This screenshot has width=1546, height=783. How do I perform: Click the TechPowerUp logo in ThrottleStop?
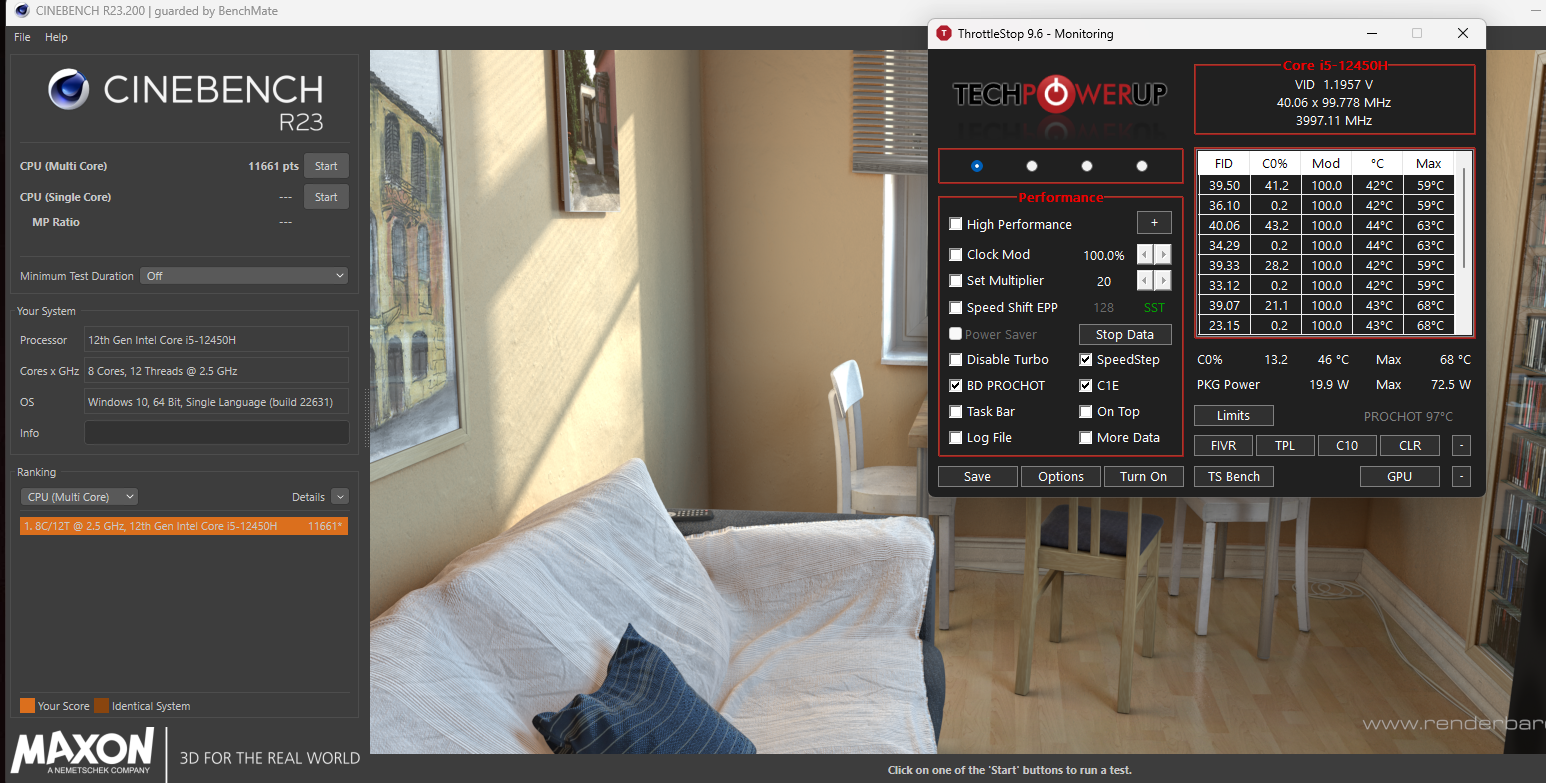pos(1060,95)
